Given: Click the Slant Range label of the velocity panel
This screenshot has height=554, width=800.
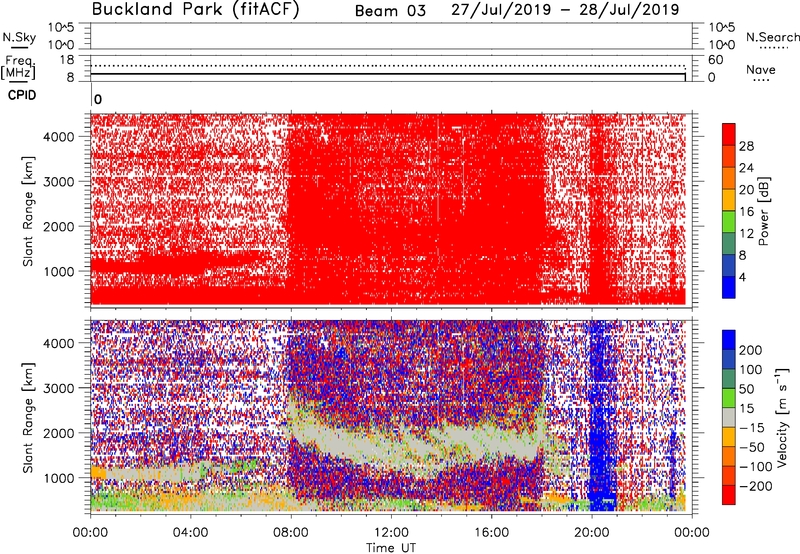Looking at the screenshot, I should point(28,417).
